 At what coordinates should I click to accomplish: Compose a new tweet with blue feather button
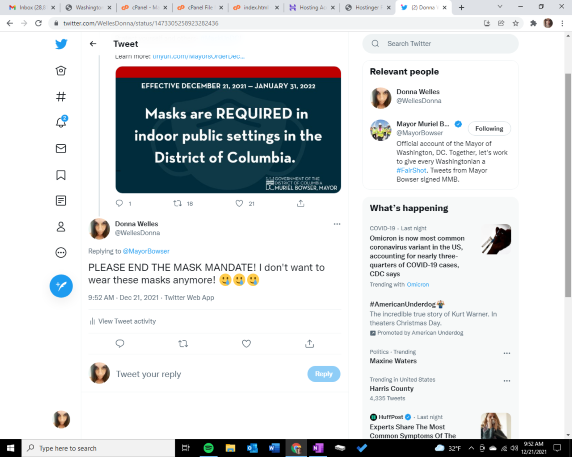click(61, 286)
